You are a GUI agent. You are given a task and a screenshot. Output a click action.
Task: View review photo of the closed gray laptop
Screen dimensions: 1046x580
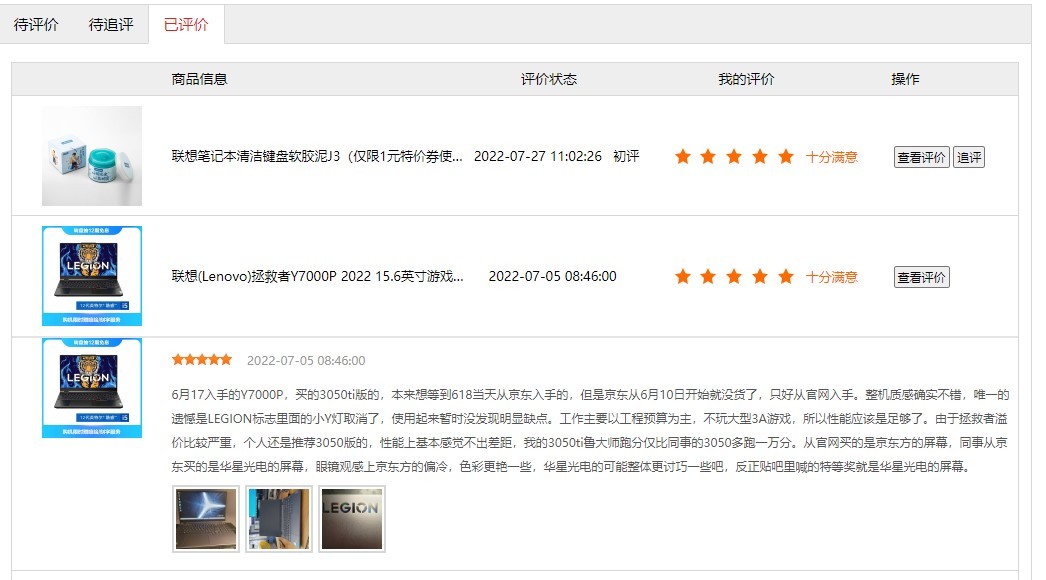coord(279,519)
